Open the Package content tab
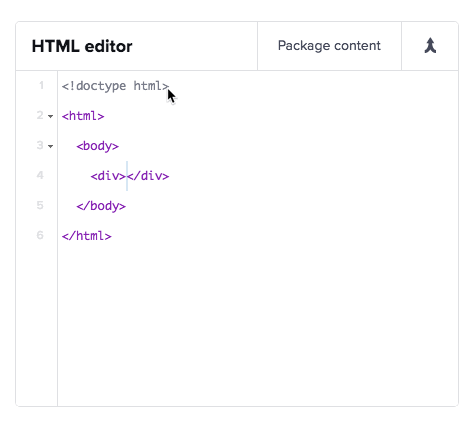The height and width of the screenshot is (427, 475). click(329, 46)
